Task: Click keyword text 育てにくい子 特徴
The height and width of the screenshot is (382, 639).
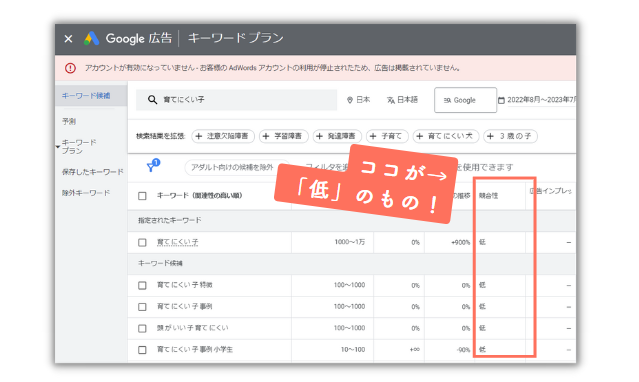Action: pyautogui.click(x=185, y=285)
